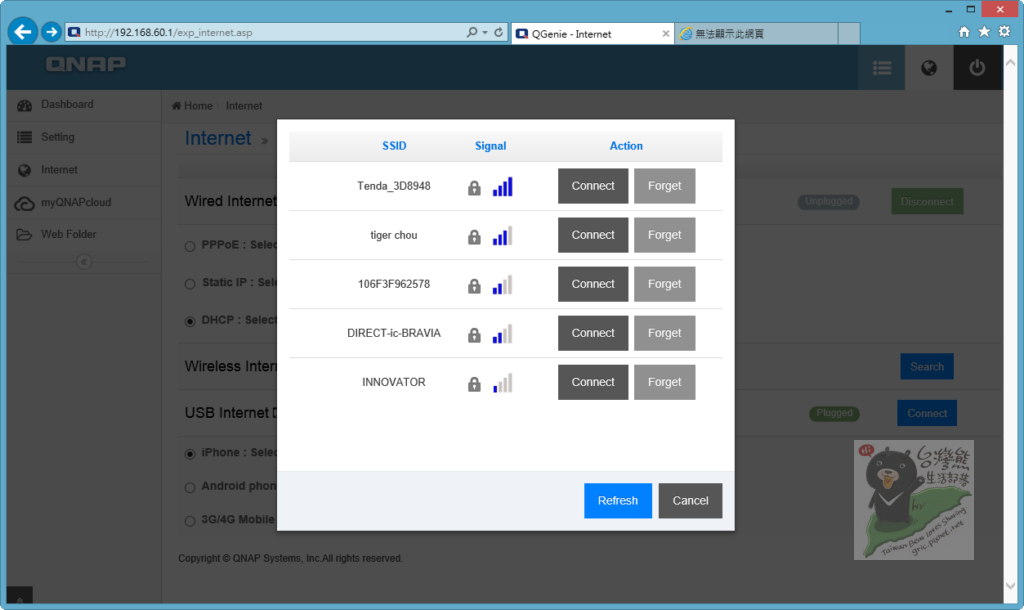Click the browser Home icon
Screen dimensions: 1024x610
(963, 31)
